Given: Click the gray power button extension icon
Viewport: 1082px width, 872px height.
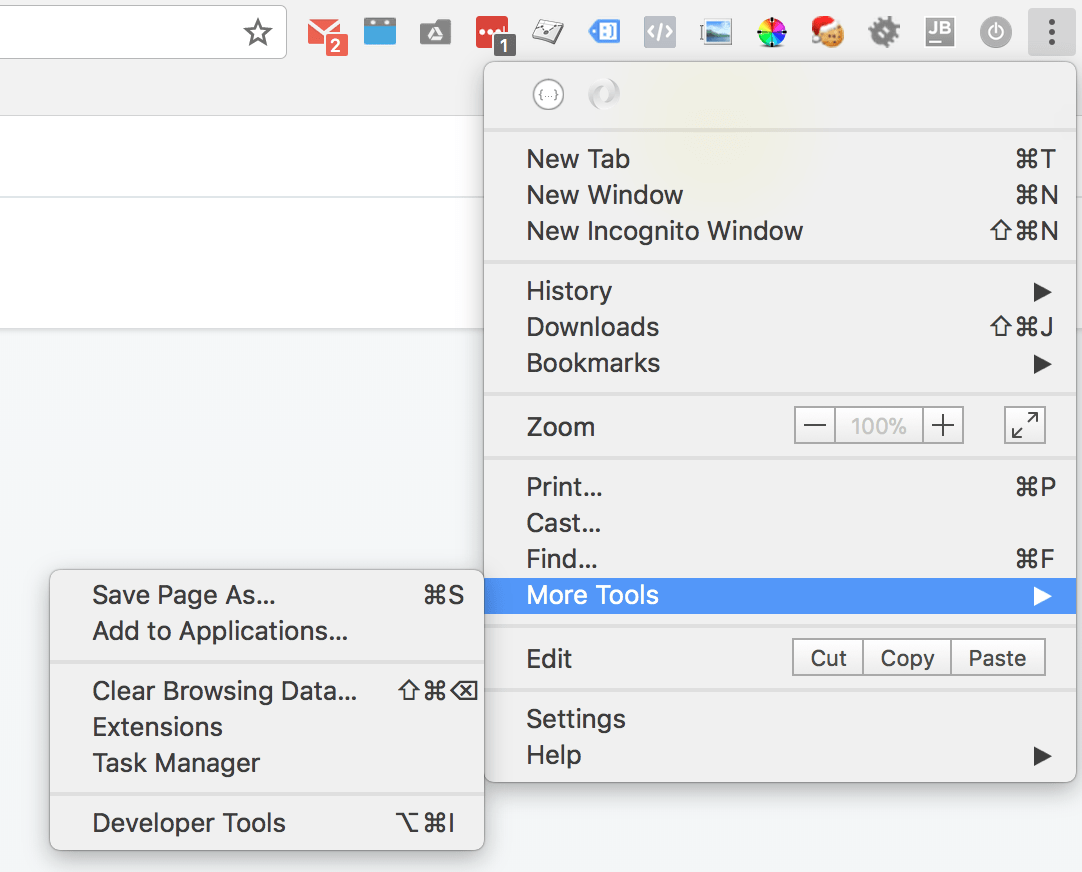Looking at the screenshot, I should (996, 32).
